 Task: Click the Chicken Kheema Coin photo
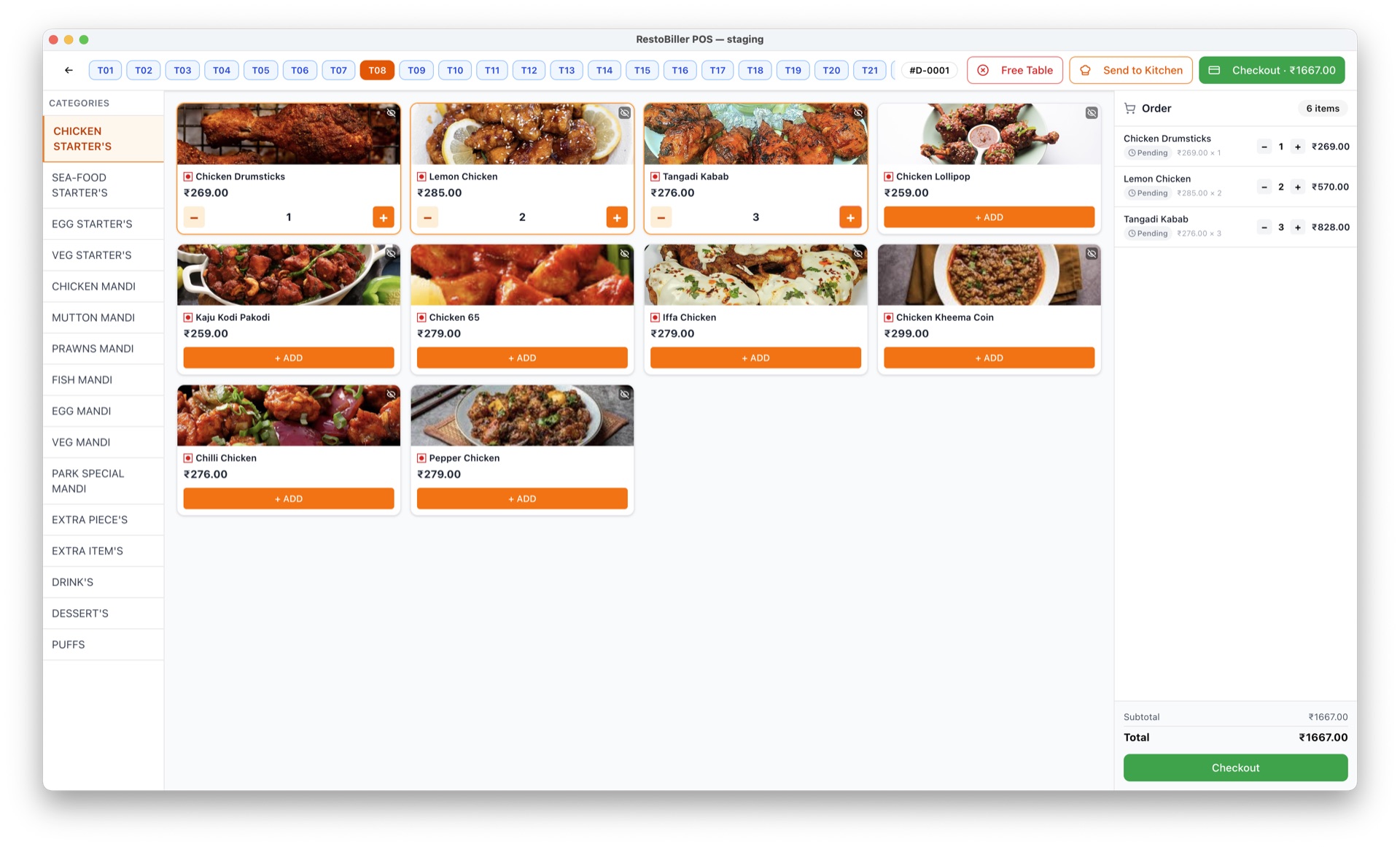point(989,275)
